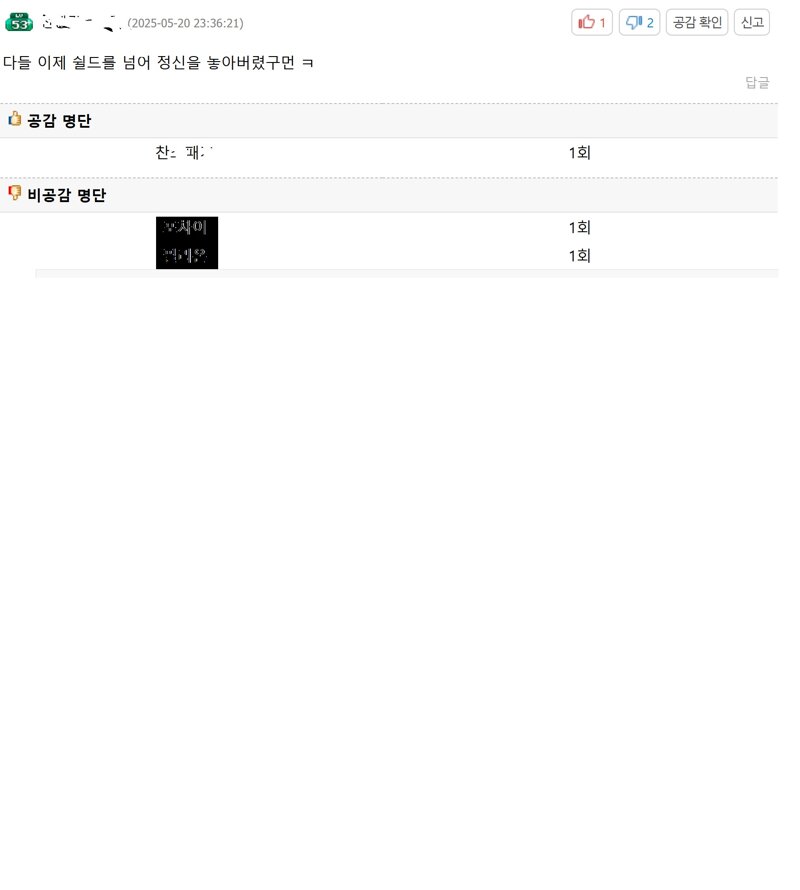Viewport: 800px width, 890px height.
Task: Click the comment text 다들 이제 쉴드를
Action: 59,62
